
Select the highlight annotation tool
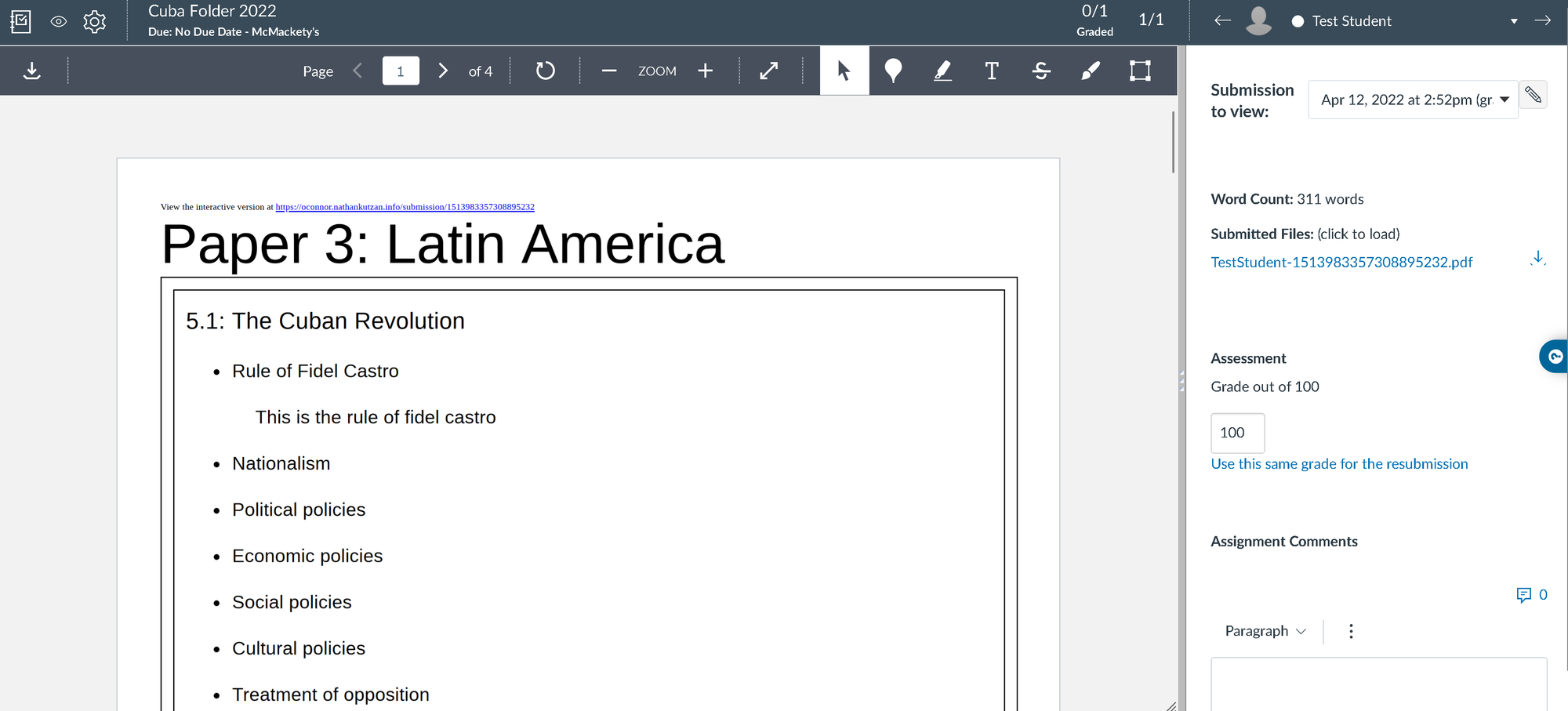tap(942, 71)
